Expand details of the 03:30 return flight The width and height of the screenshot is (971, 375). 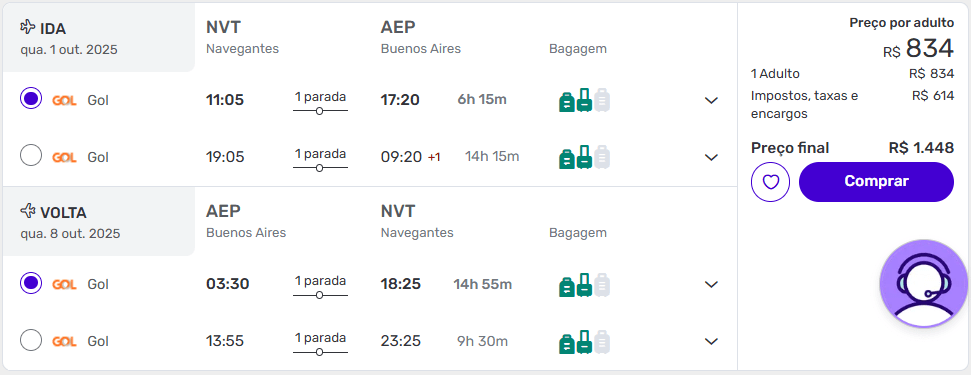[711, 285]
